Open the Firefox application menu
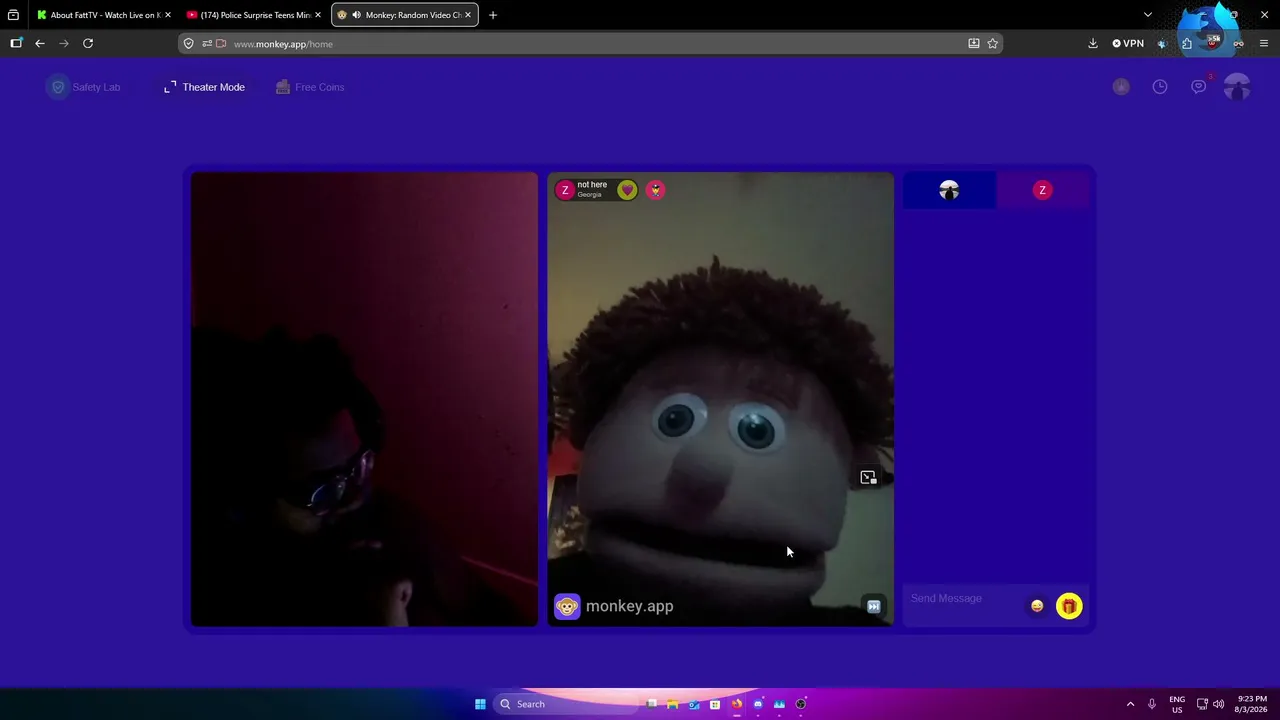This screenshot has width=1280, height=720. 1264,43
